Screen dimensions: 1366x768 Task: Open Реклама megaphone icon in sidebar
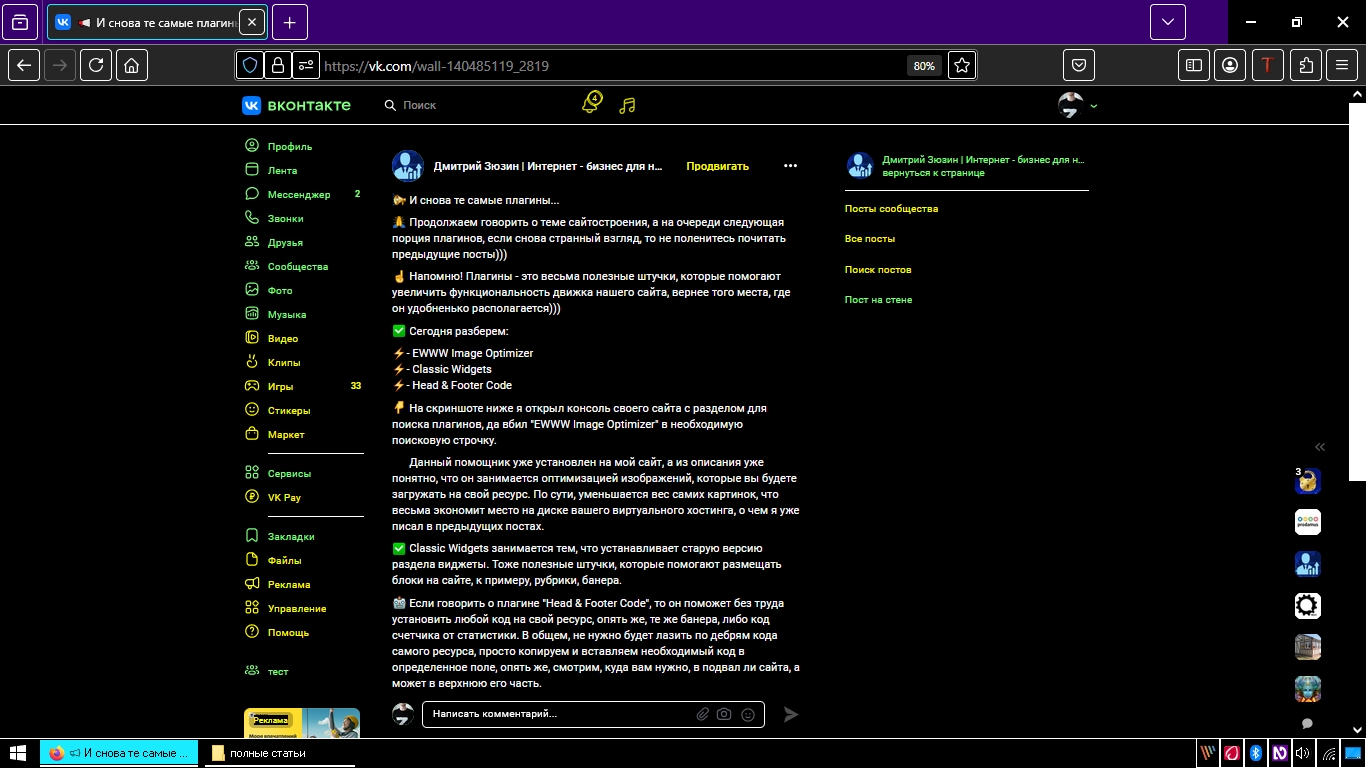252,584
